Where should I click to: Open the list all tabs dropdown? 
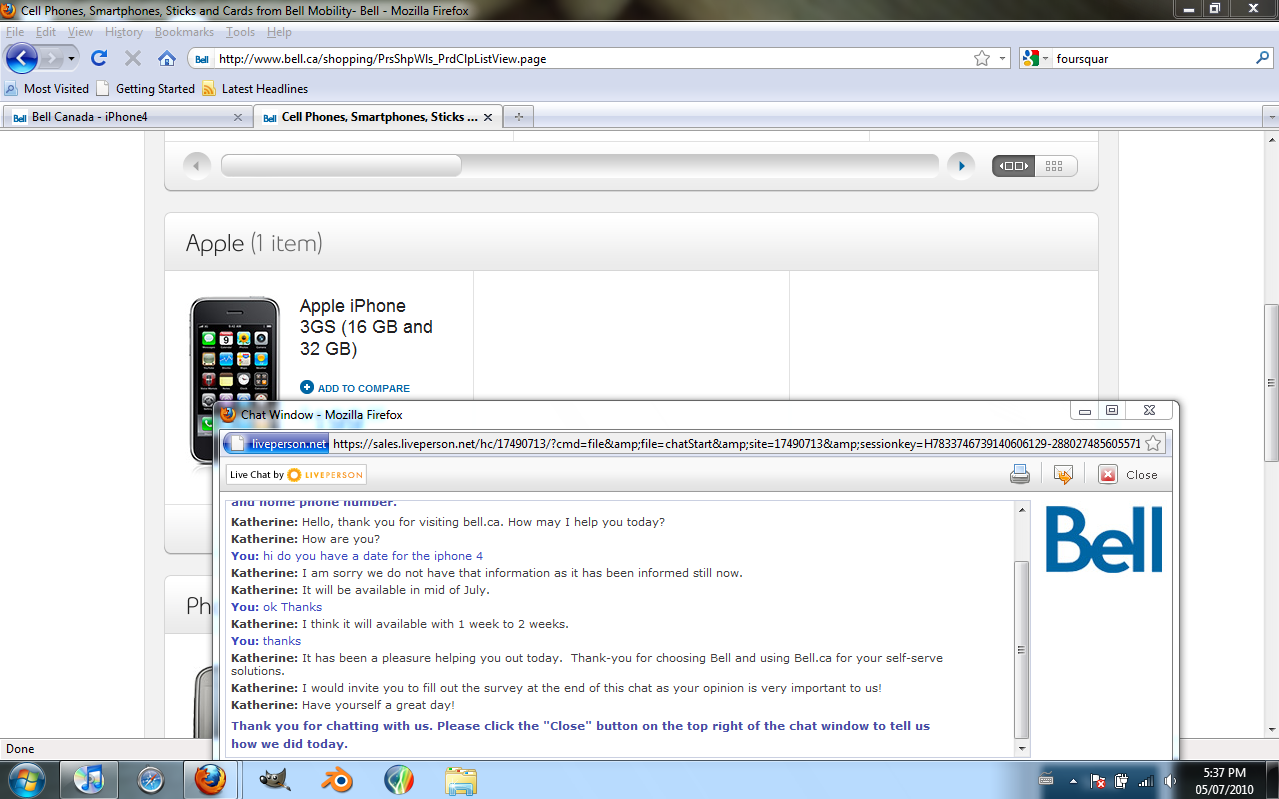[1271, 117]
